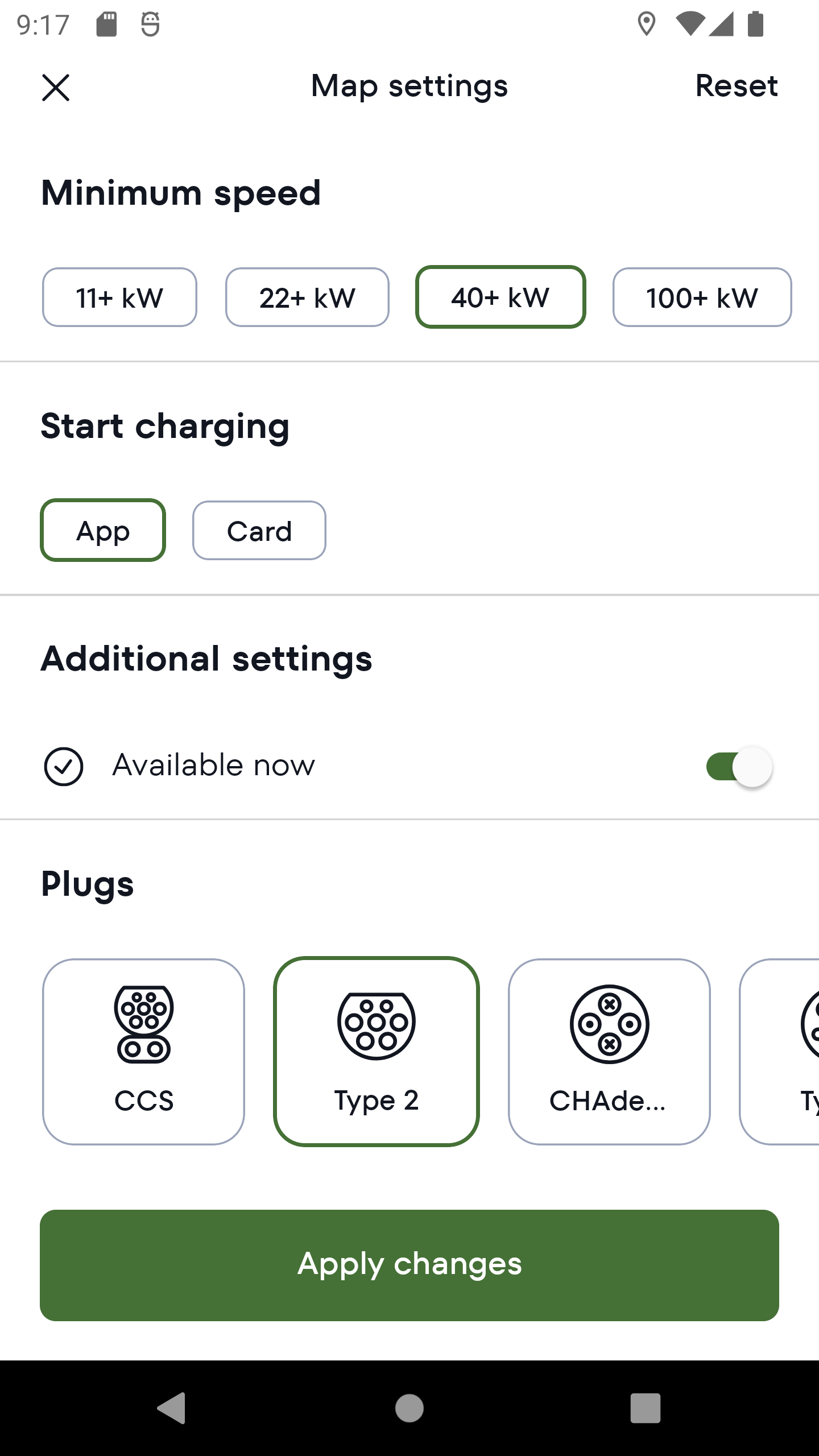This screenshot has width=819, height=1456.
Task: Toggle Card start charging option
Action: (259, 531)
